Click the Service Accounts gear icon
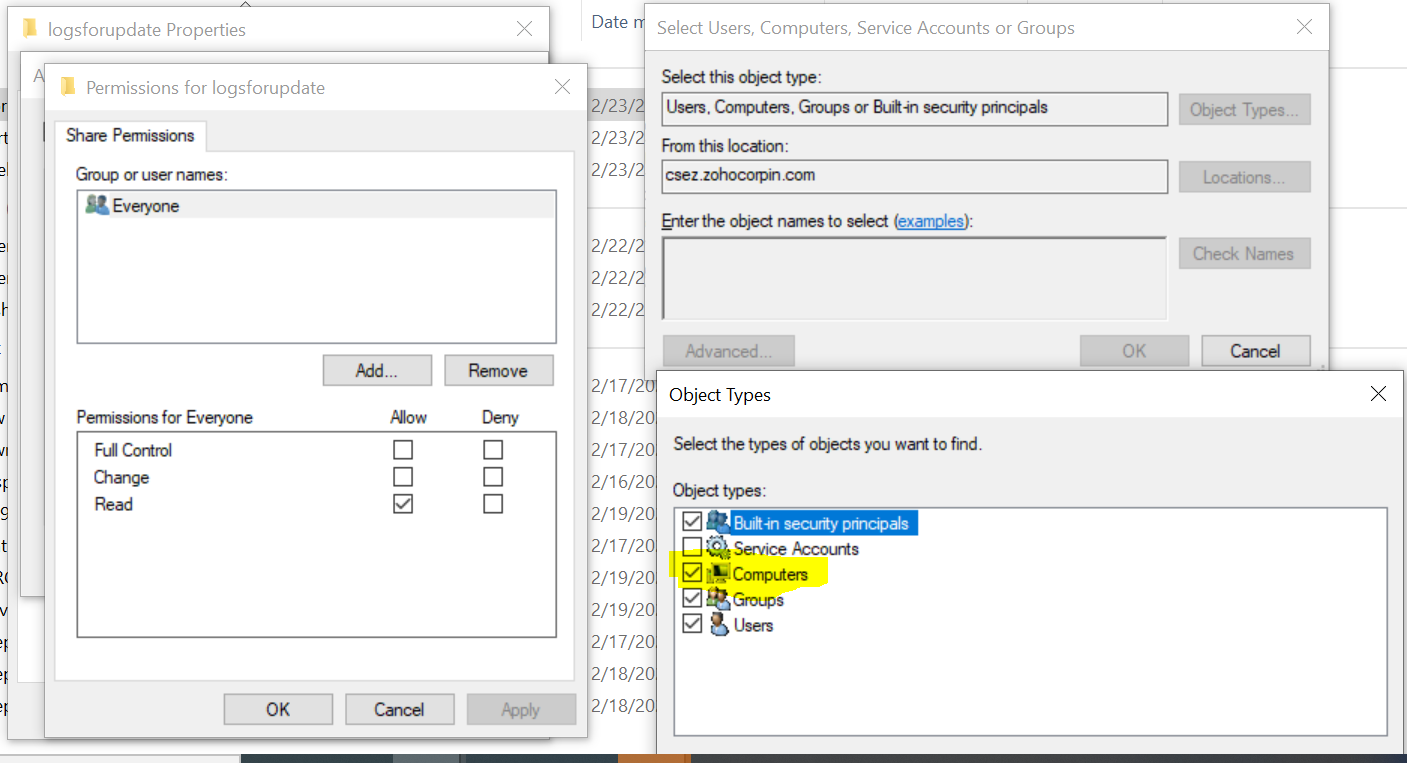 (718, 548)
